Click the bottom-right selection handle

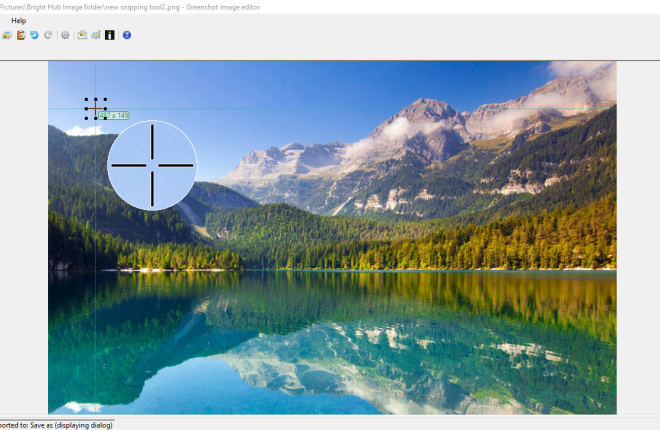105,118
